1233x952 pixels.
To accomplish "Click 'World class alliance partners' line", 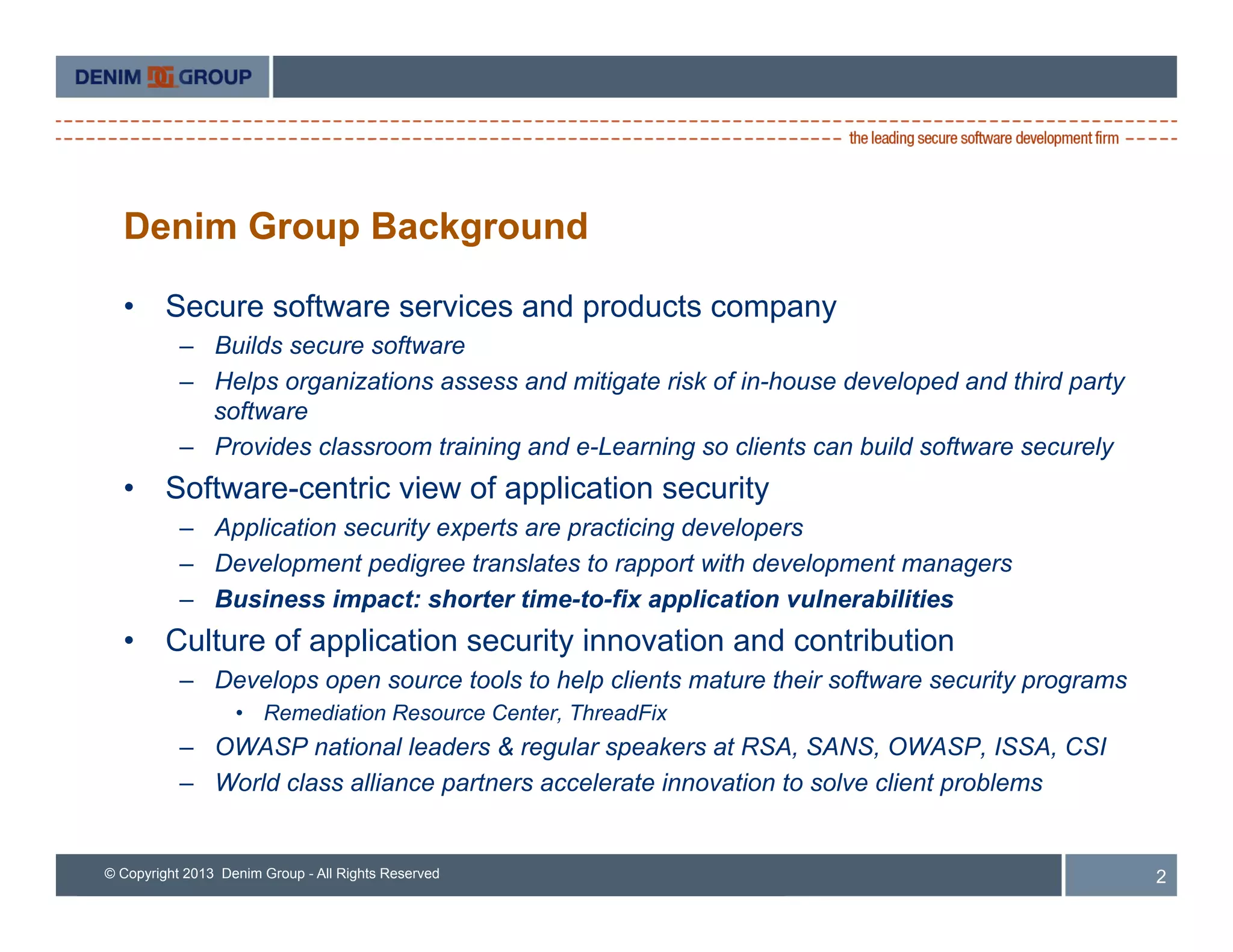I will [629, 783].
